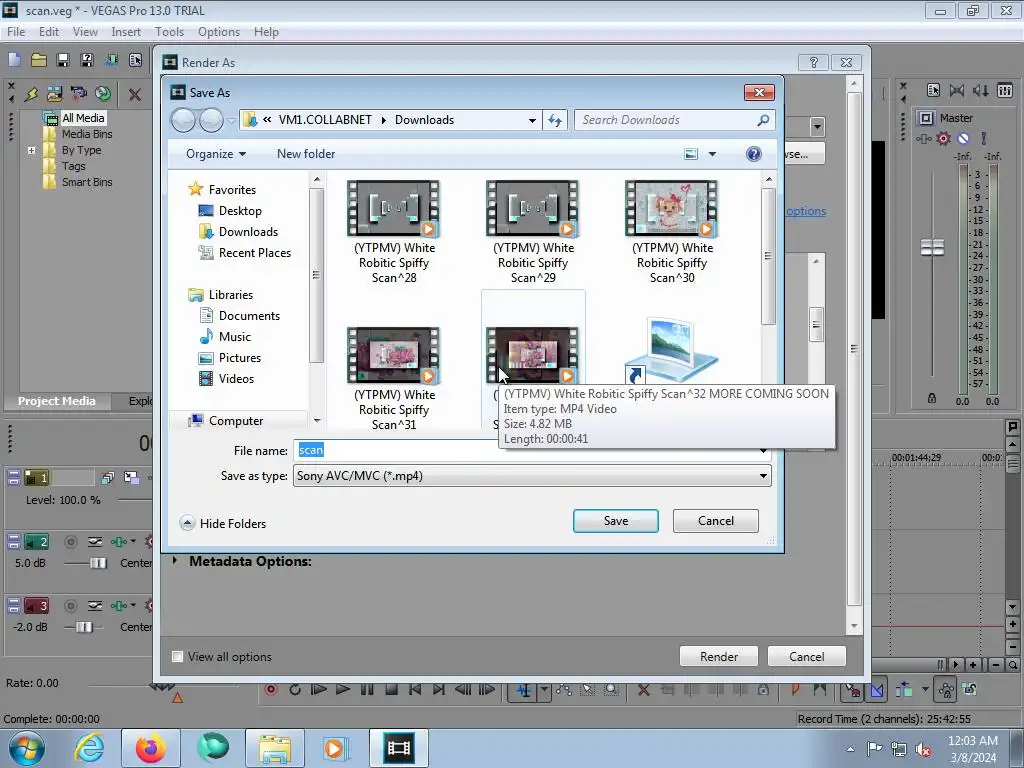Viewport: 1024px width, 768px height.
Task: Toggle the master fader lock icon
Action: pos(932,398)
